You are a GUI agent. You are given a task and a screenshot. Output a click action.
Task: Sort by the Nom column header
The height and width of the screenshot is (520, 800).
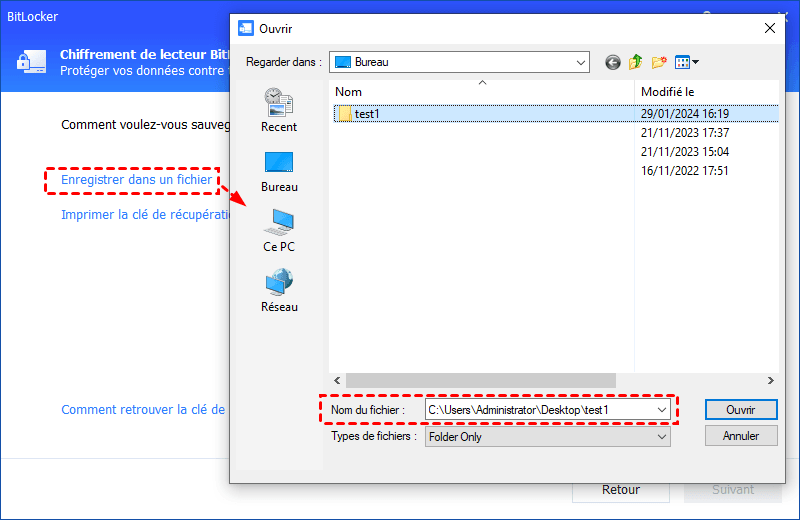pyautogui.click(x=482, y=92)
